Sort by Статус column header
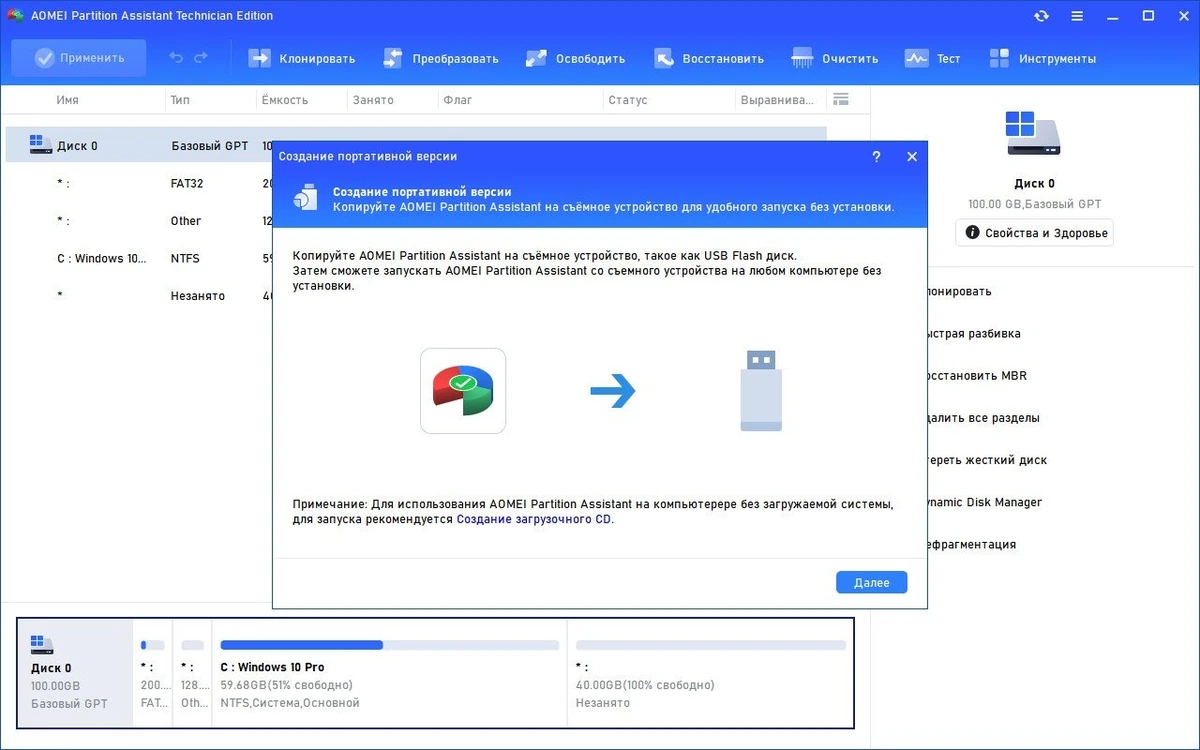The image size is (1200, 750). tap(627, 100)
